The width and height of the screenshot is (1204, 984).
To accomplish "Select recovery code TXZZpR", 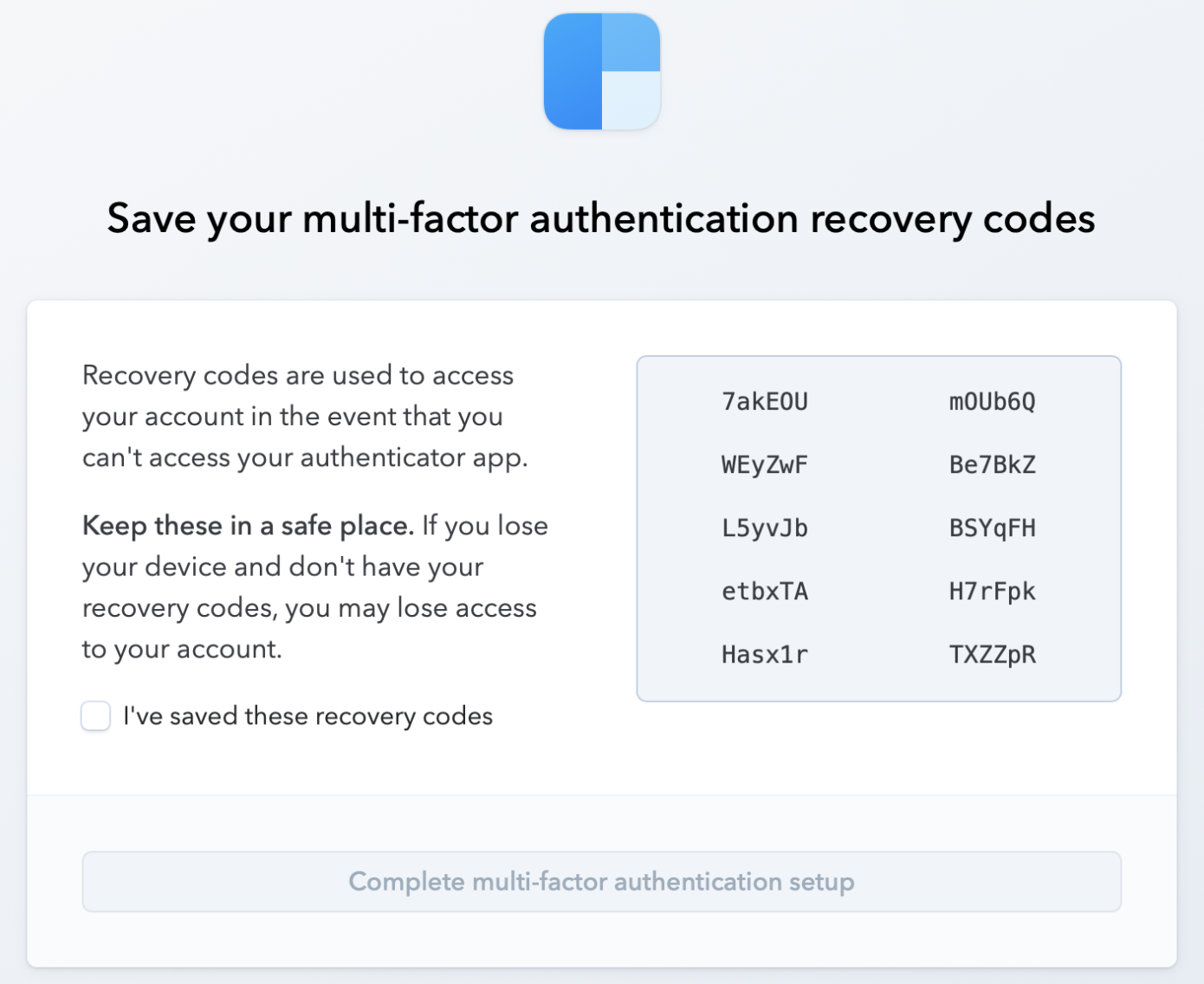I will (x=993, y=655).
